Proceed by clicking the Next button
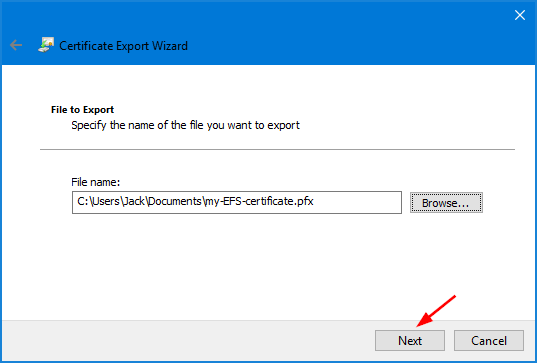The image size is (537, 363). pos(410,340)
